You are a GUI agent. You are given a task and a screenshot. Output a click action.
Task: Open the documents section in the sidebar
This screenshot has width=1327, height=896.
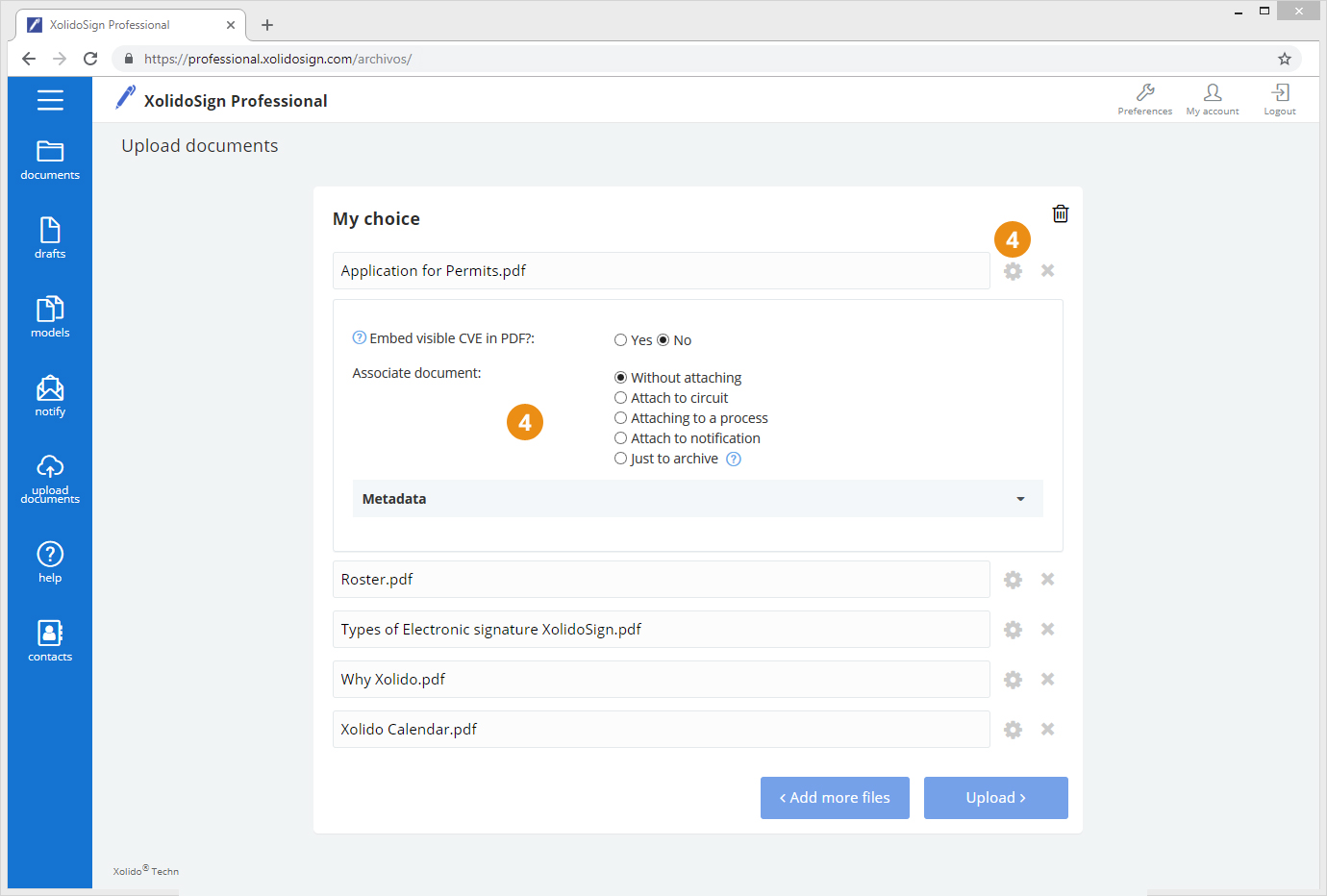click(50, 161)
